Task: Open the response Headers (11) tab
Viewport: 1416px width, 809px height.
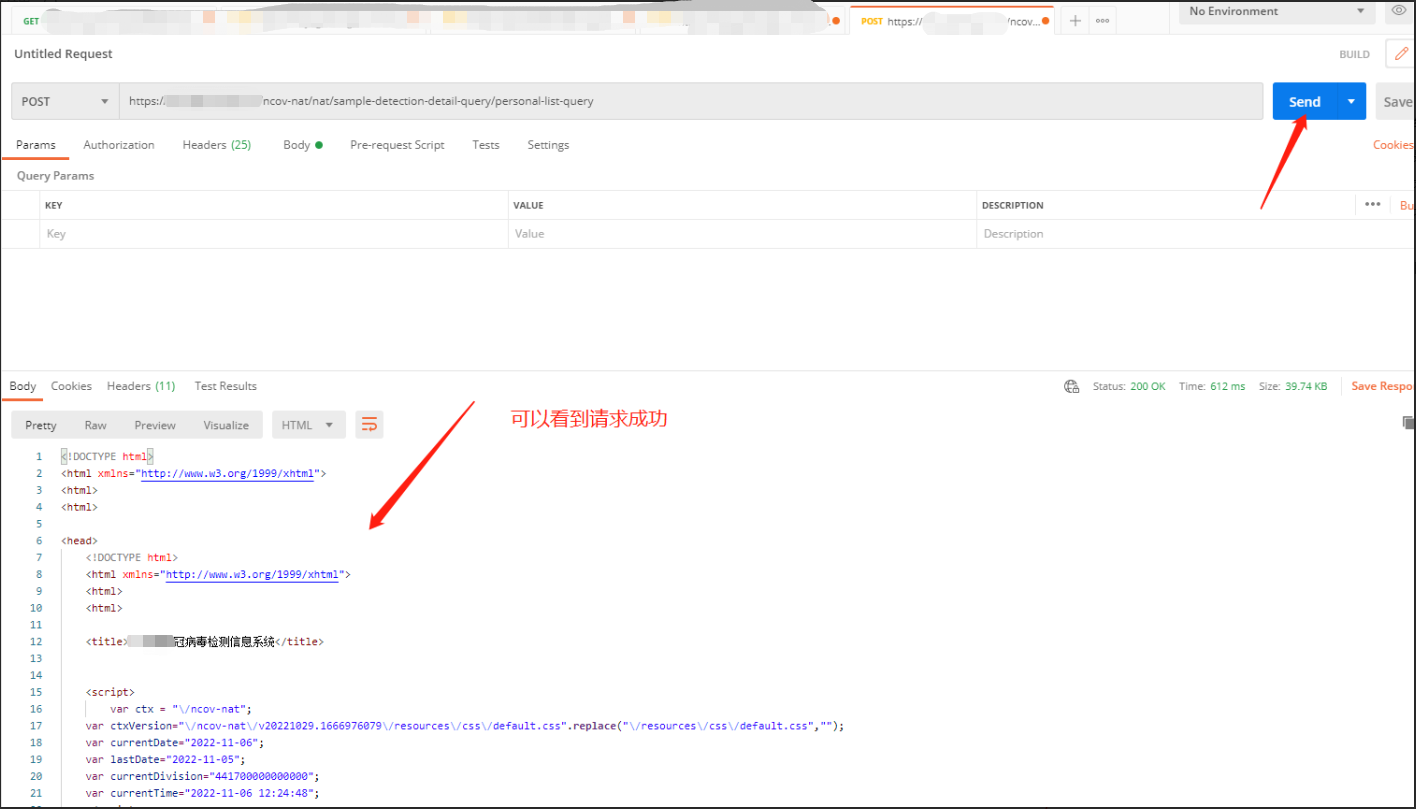Action: coord(141,386)
